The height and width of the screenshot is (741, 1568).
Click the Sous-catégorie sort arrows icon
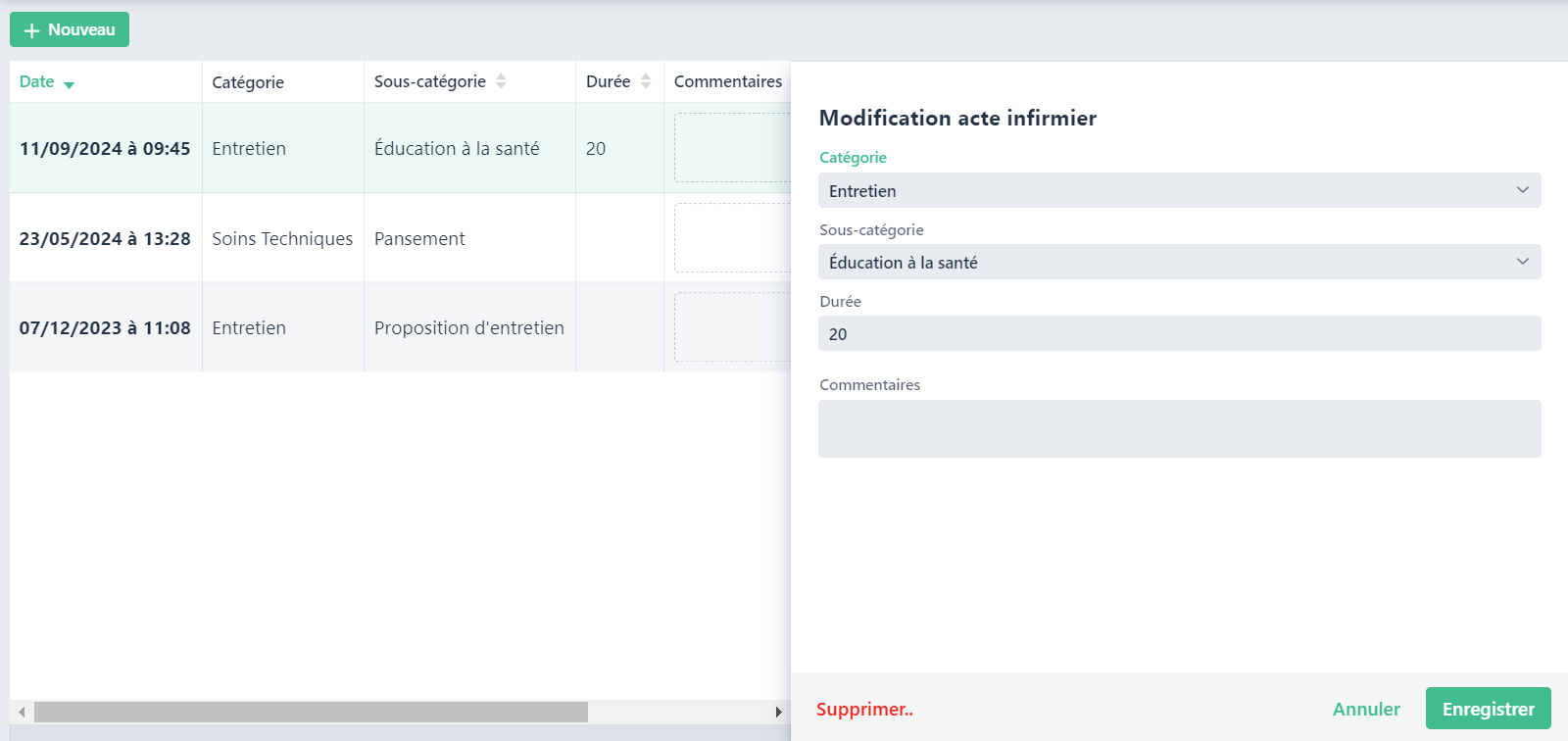point(501,81)
